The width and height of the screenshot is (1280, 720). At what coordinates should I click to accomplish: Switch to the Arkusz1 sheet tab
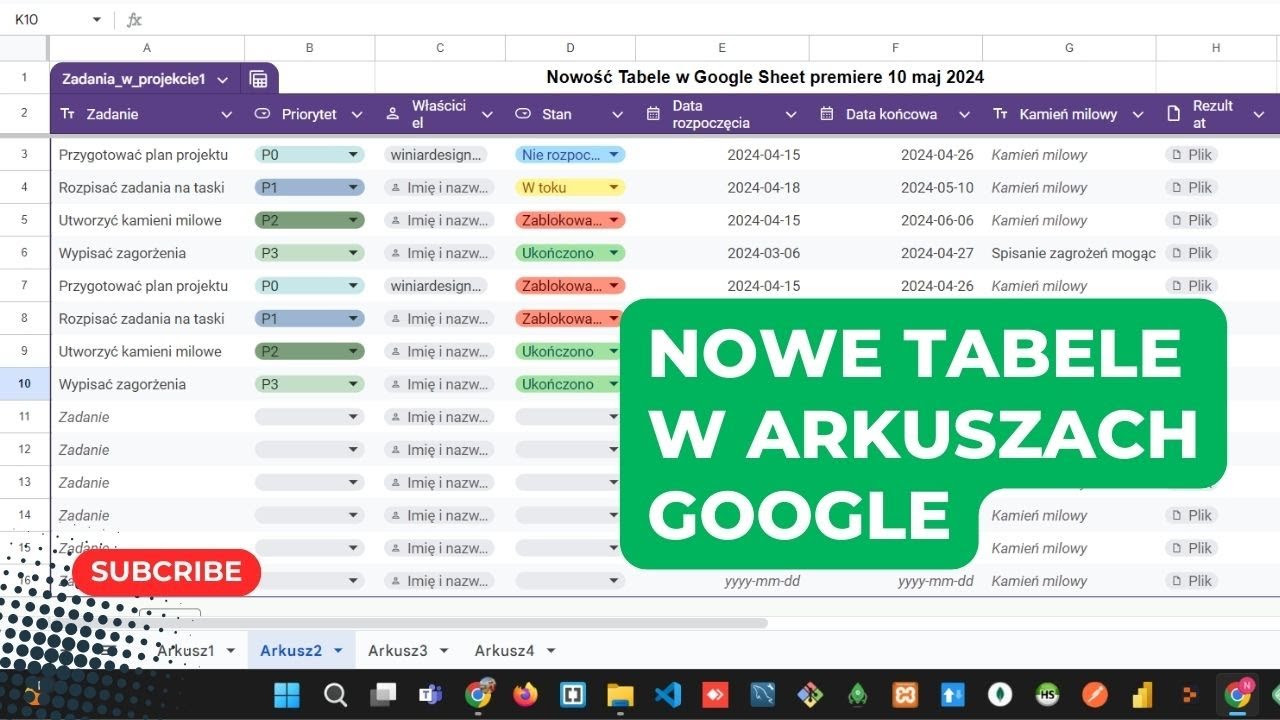pos(186,650)
